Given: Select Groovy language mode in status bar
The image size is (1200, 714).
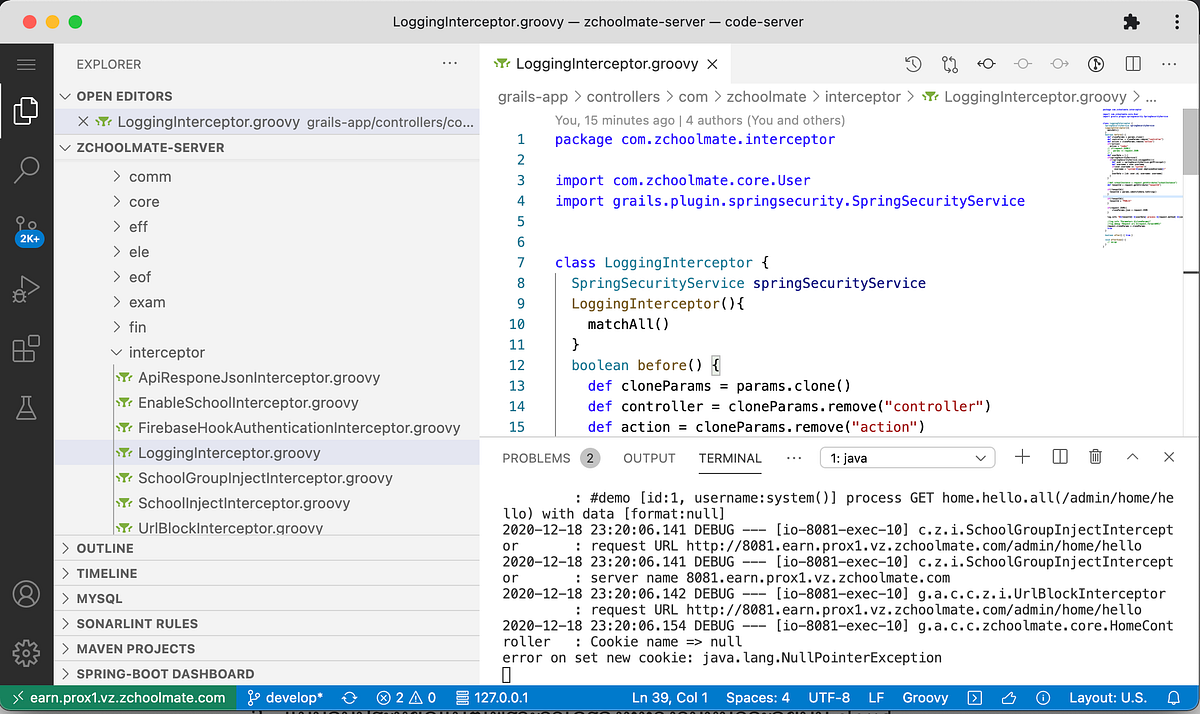Looking at the screenshot, I should coord(924,697).
